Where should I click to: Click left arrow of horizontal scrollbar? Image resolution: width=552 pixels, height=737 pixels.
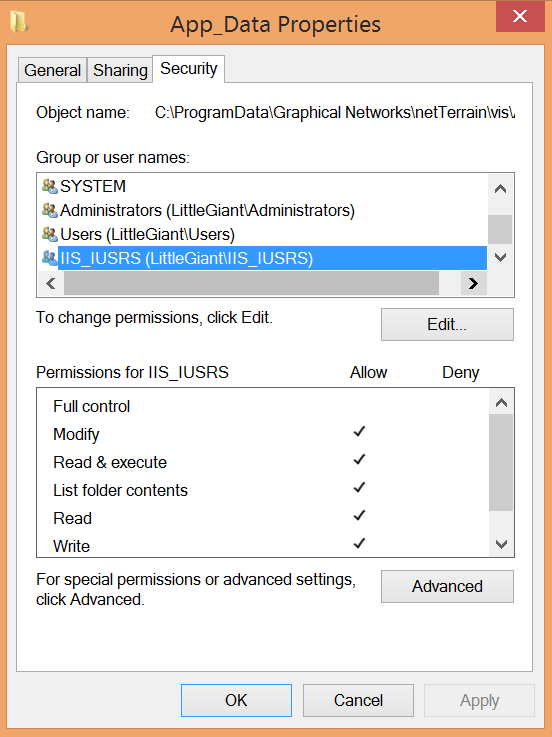click(51, 283)
